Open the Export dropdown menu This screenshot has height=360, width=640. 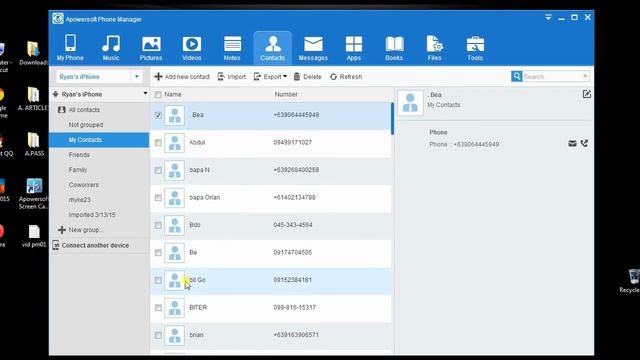[x=270, y=77]
